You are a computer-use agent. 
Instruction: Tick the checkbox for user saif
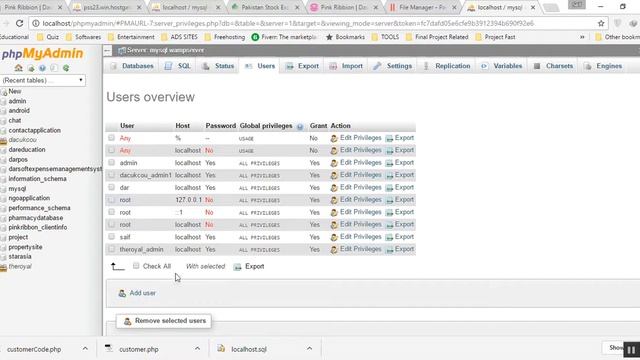[111, 236]
